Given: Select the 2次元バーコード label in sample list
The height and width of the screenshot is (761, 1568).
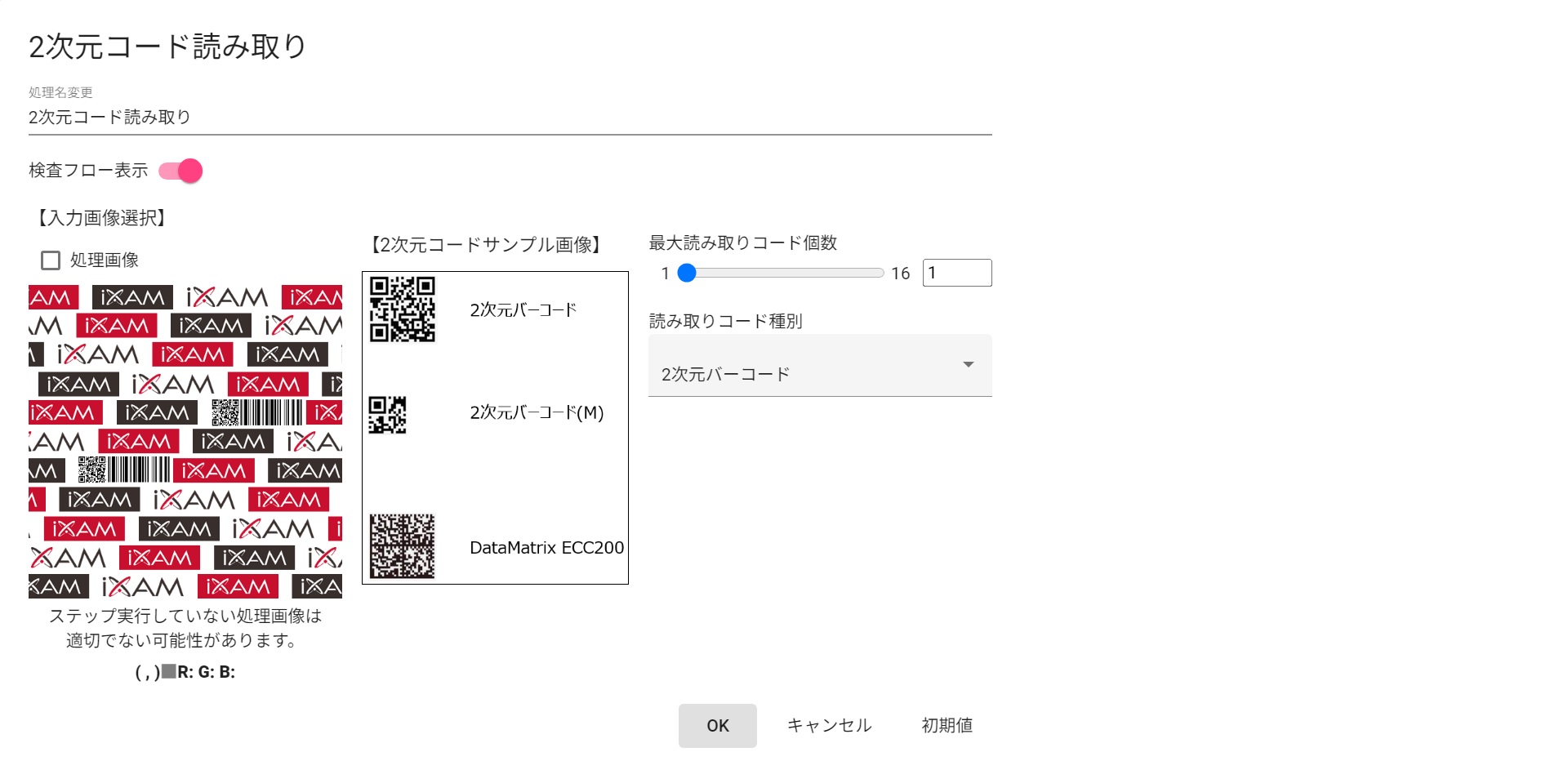Looking at the screenshot, I should [x=523, y=310].
